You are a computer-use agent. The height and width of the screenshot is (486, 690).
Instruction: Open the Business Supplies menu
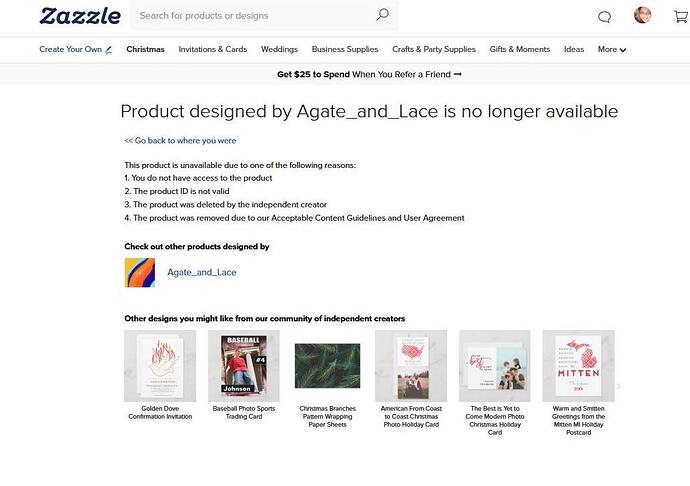(x=345, y=49)
